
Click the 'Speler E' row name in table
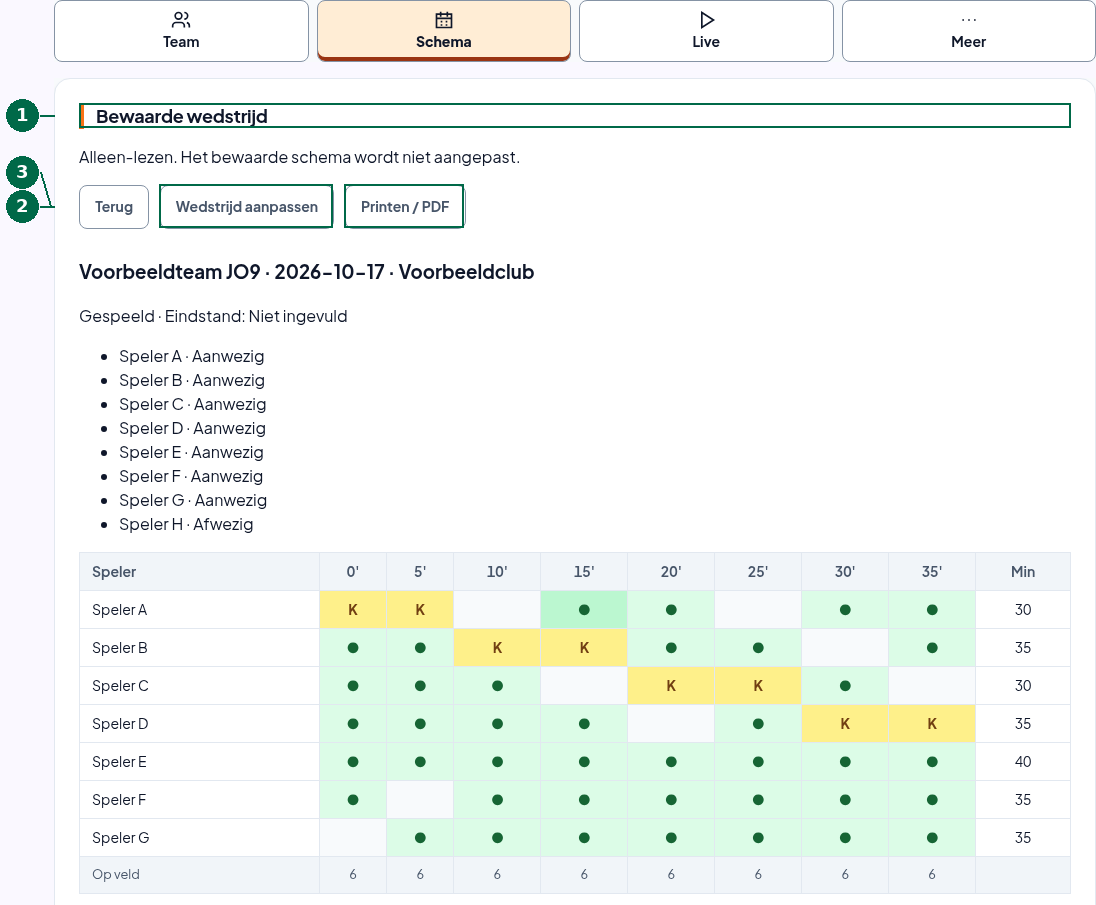(120, 762)
